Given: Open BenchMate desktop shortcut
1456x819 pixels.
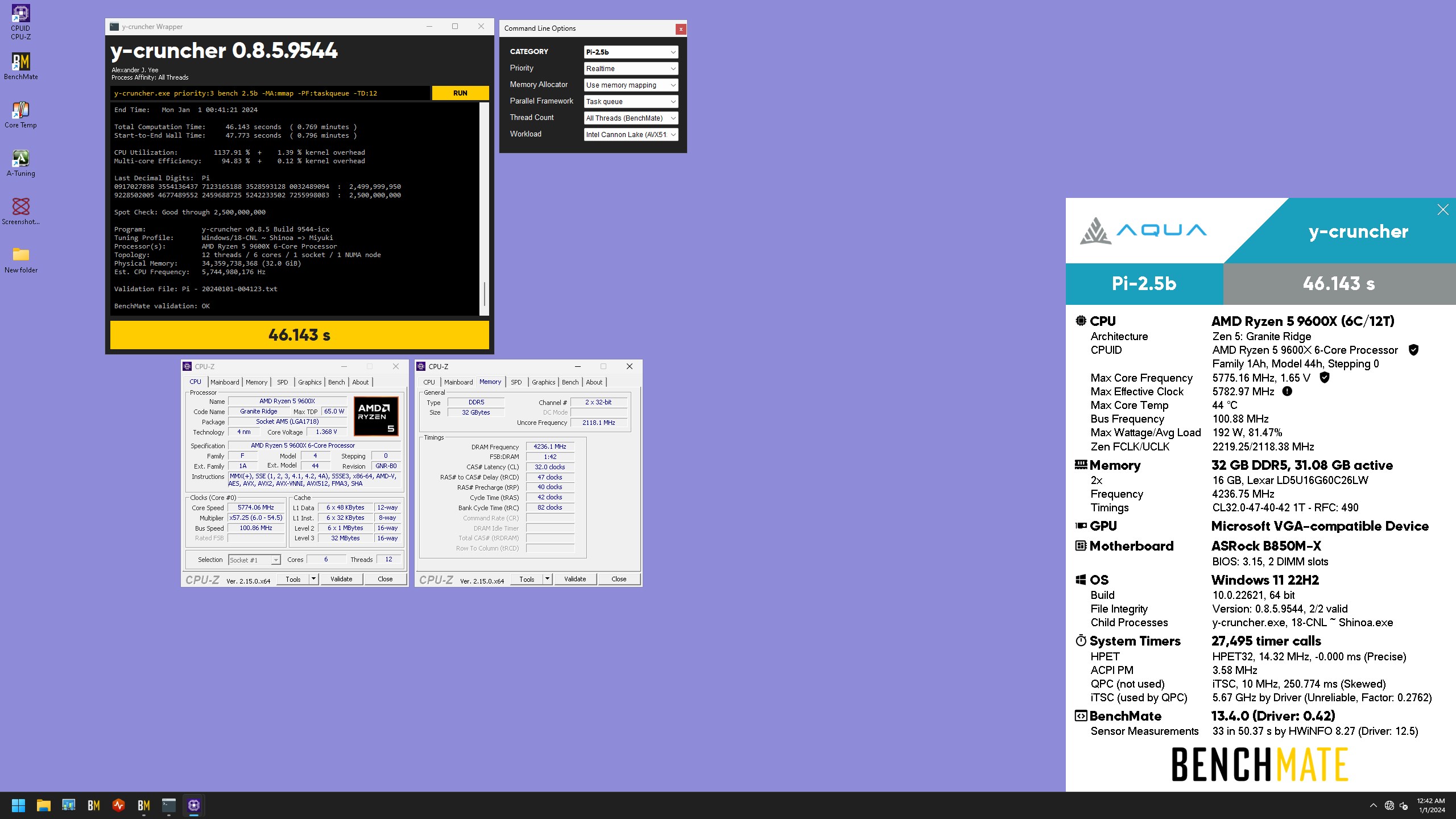Looking at the screenshot, I should (20, 67).
